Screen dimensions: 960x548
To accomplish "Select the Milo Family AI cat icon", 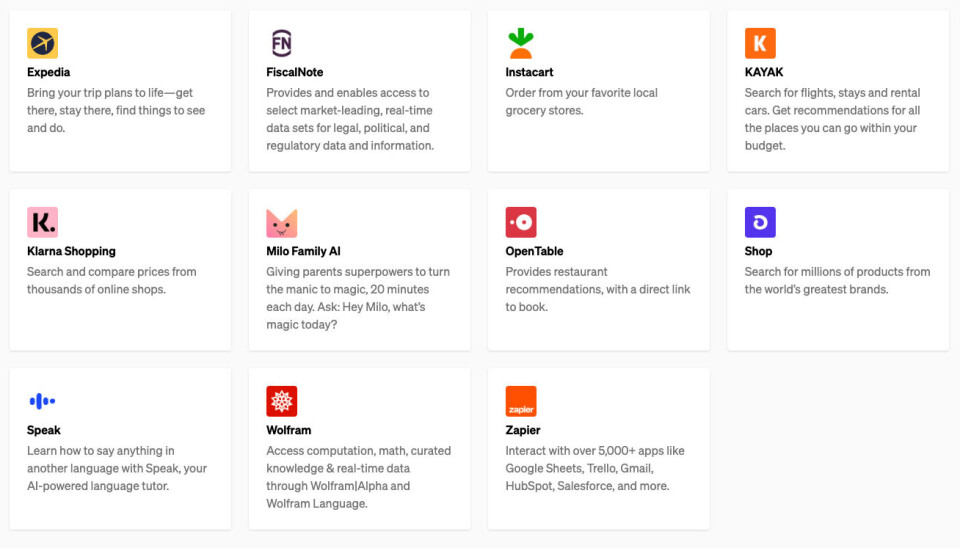I will pyautogui.click(x=282, y=223).
